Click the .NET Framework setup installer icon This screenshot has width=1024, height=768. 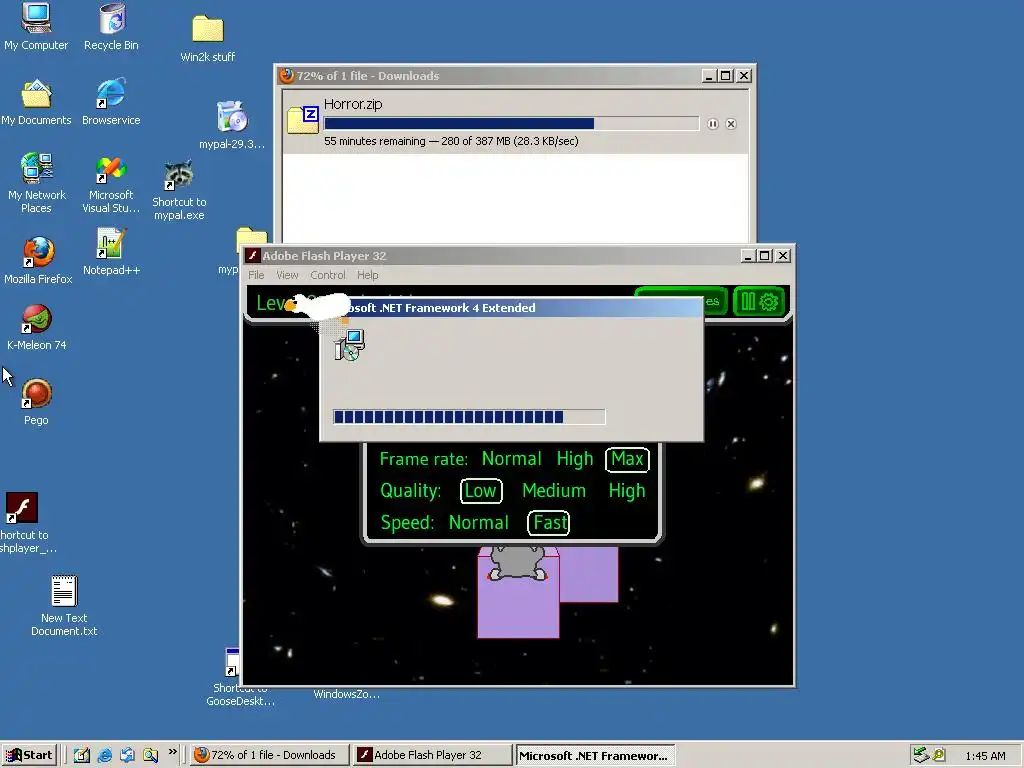click(x=349, y=345)
